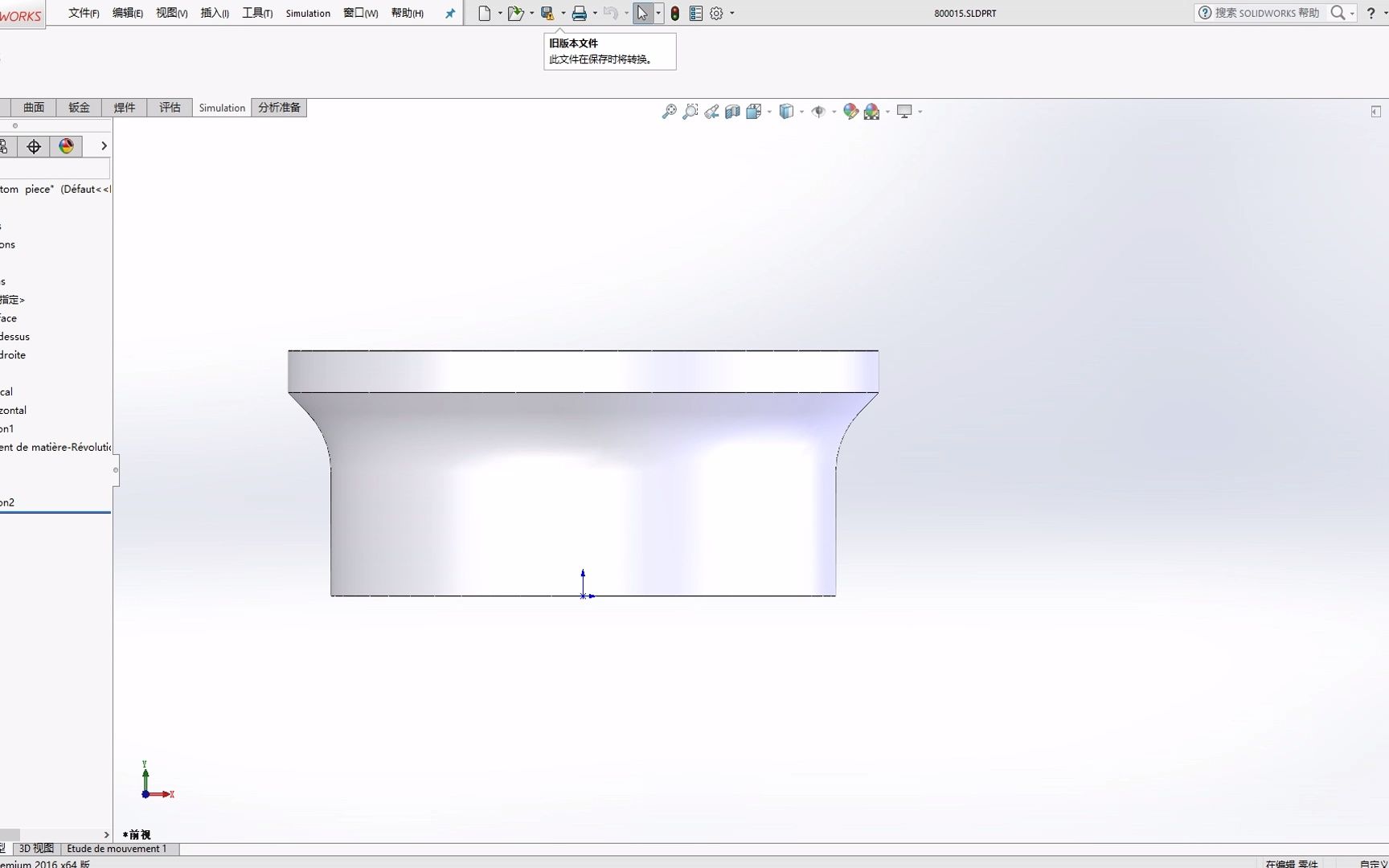Switch to the Simulation tab
Viewport: 1389px width, 868px height.
pyautogui.click(x=222, y=107)
